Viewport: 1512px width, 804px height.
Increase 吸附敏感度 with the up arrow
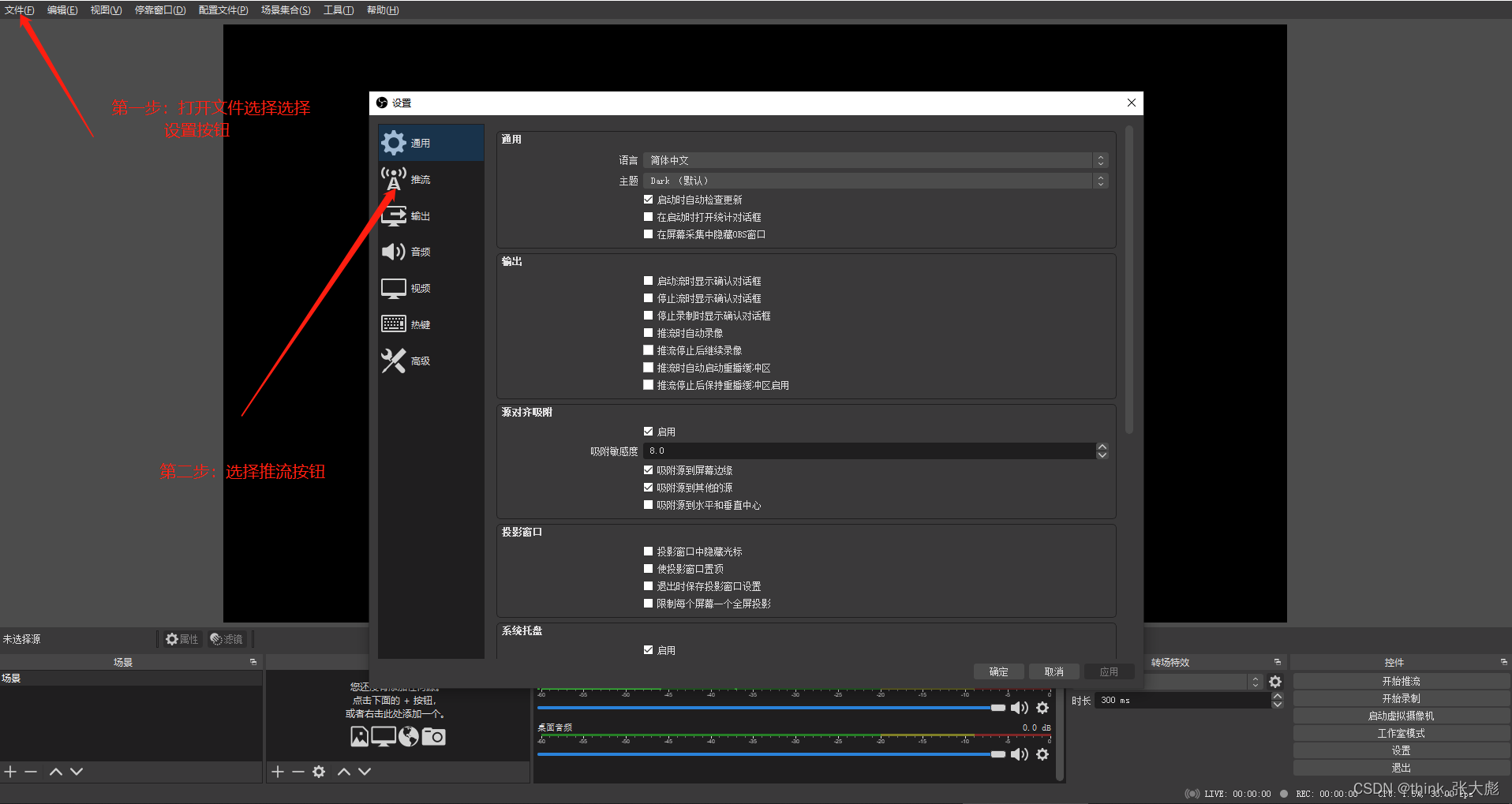[x=1102, y=447]
